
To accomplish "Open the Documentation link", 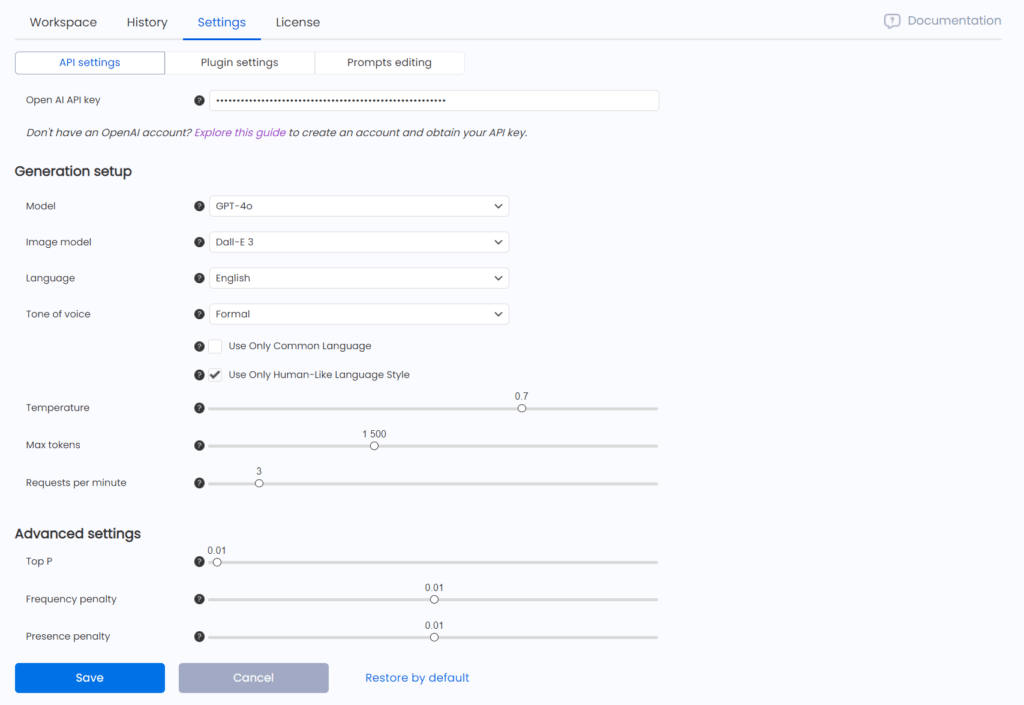I will [954, 21].
